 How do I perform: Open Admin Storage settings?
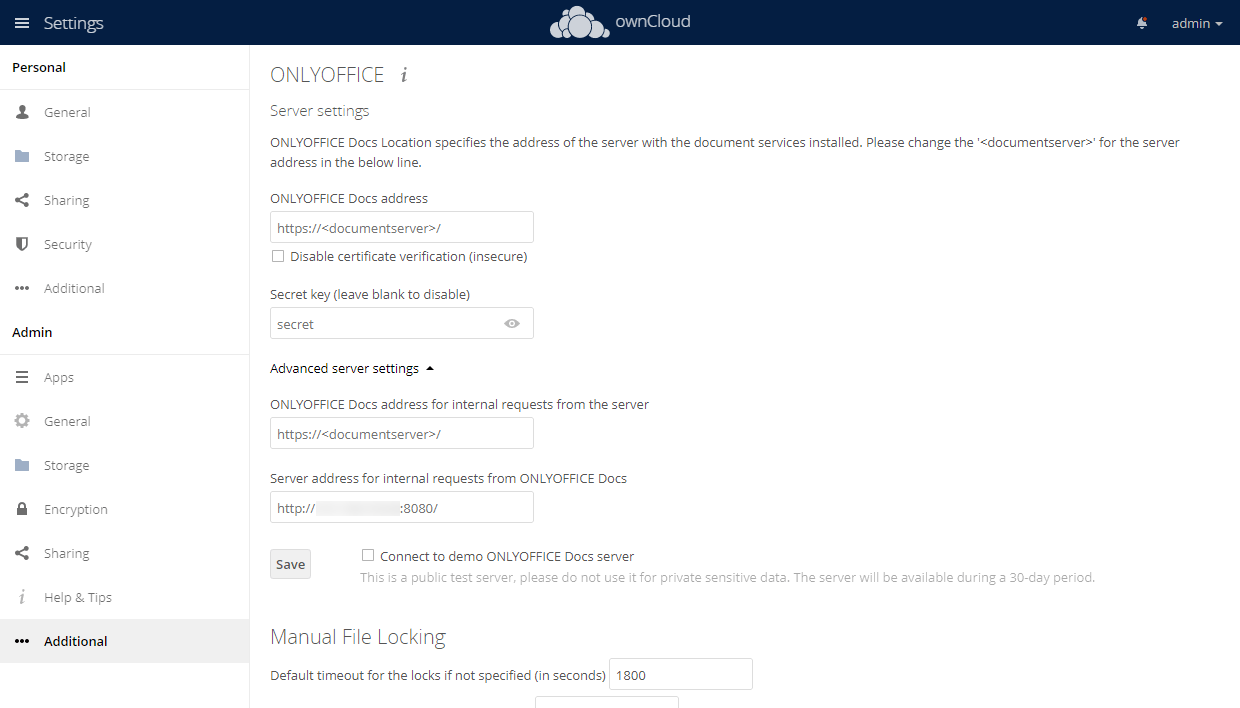coord(66,465)
